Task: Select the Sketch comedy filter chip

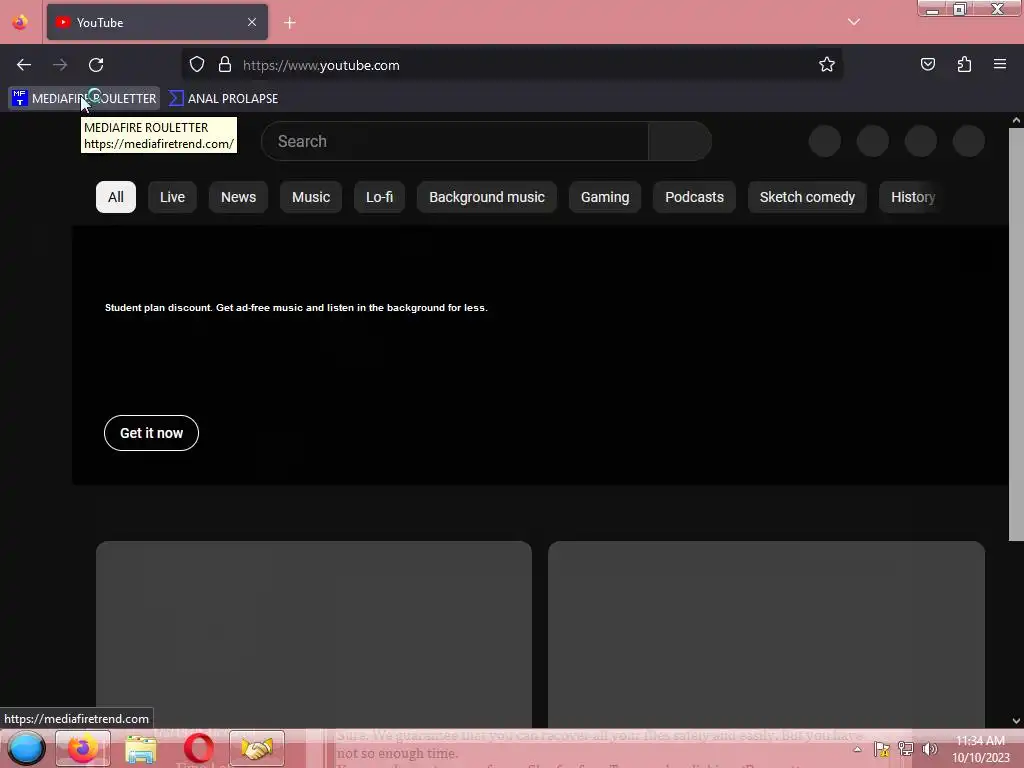Action: (807, 197)
